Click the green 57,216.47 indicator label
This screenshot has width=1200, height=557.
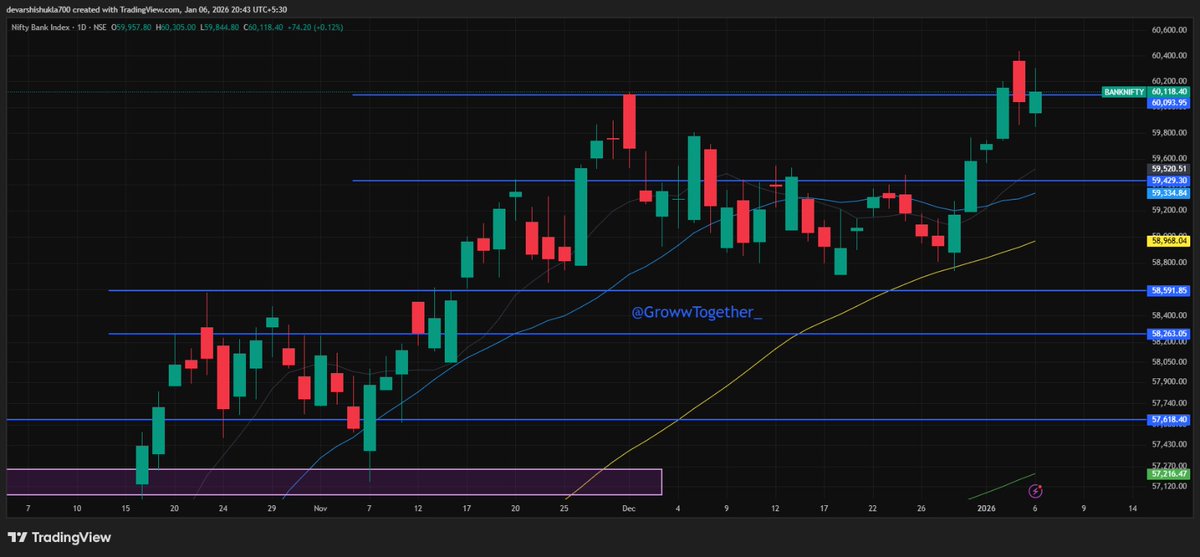[x=1169, y=474]
